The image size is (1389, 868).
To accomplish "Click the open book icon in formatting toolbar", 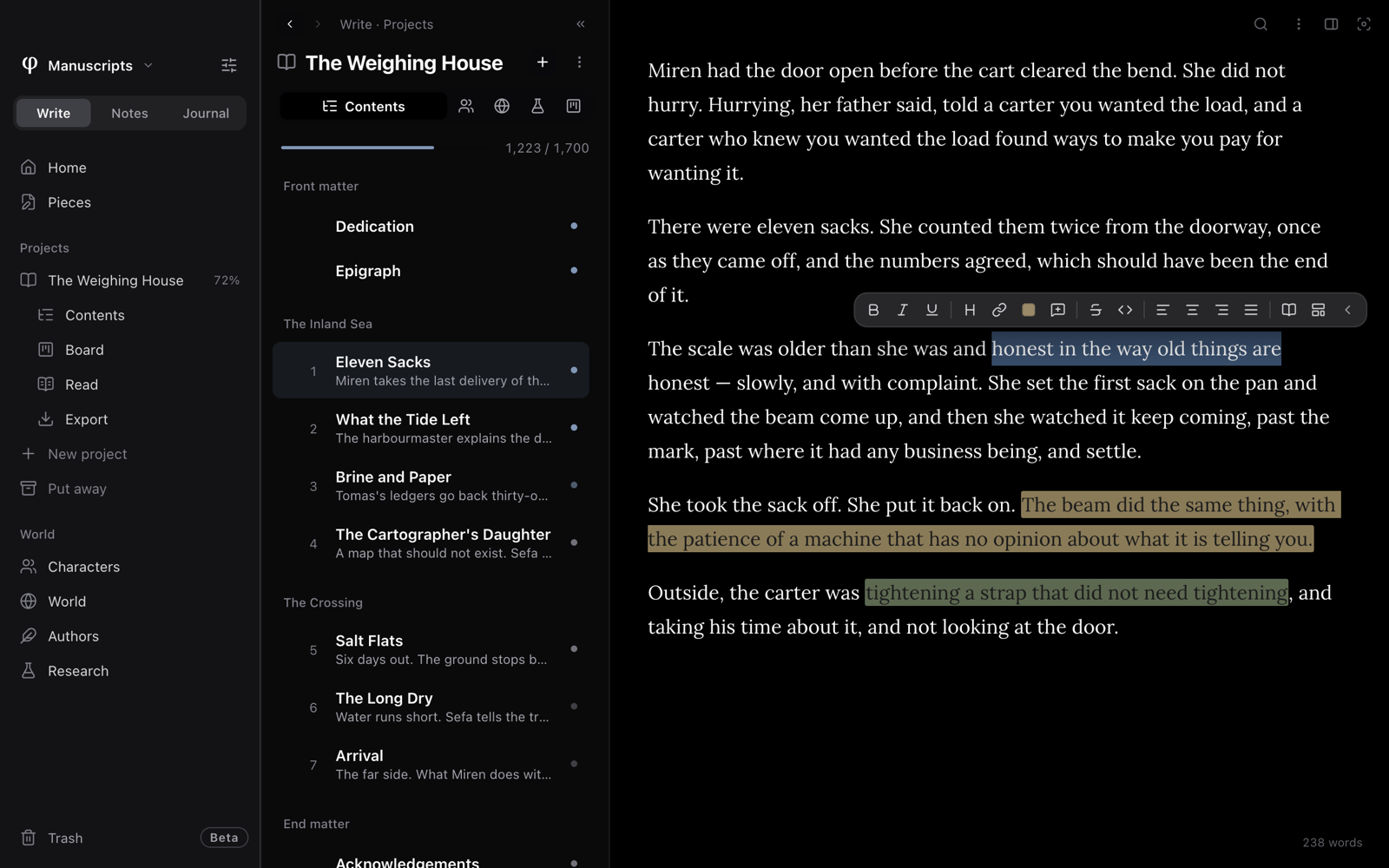I will pyautogui.click(x=1289, y=310).
